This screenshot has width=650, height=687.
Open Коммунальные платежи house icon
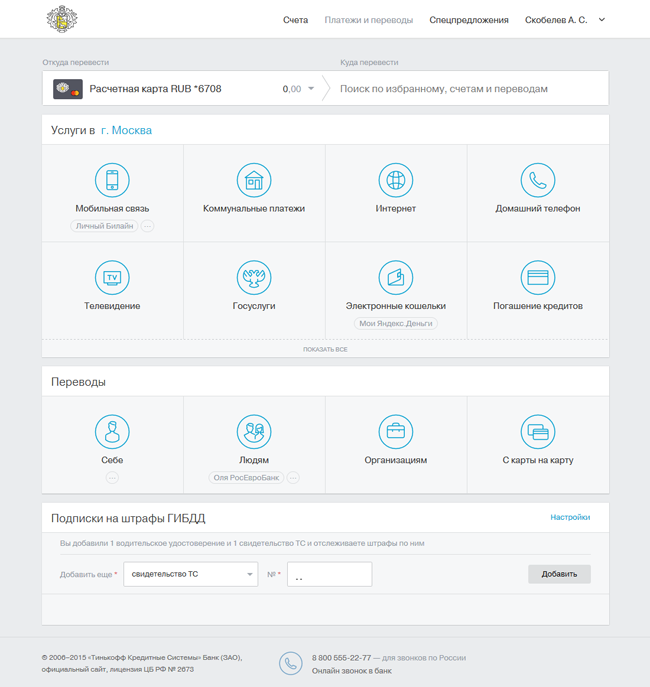254,180
